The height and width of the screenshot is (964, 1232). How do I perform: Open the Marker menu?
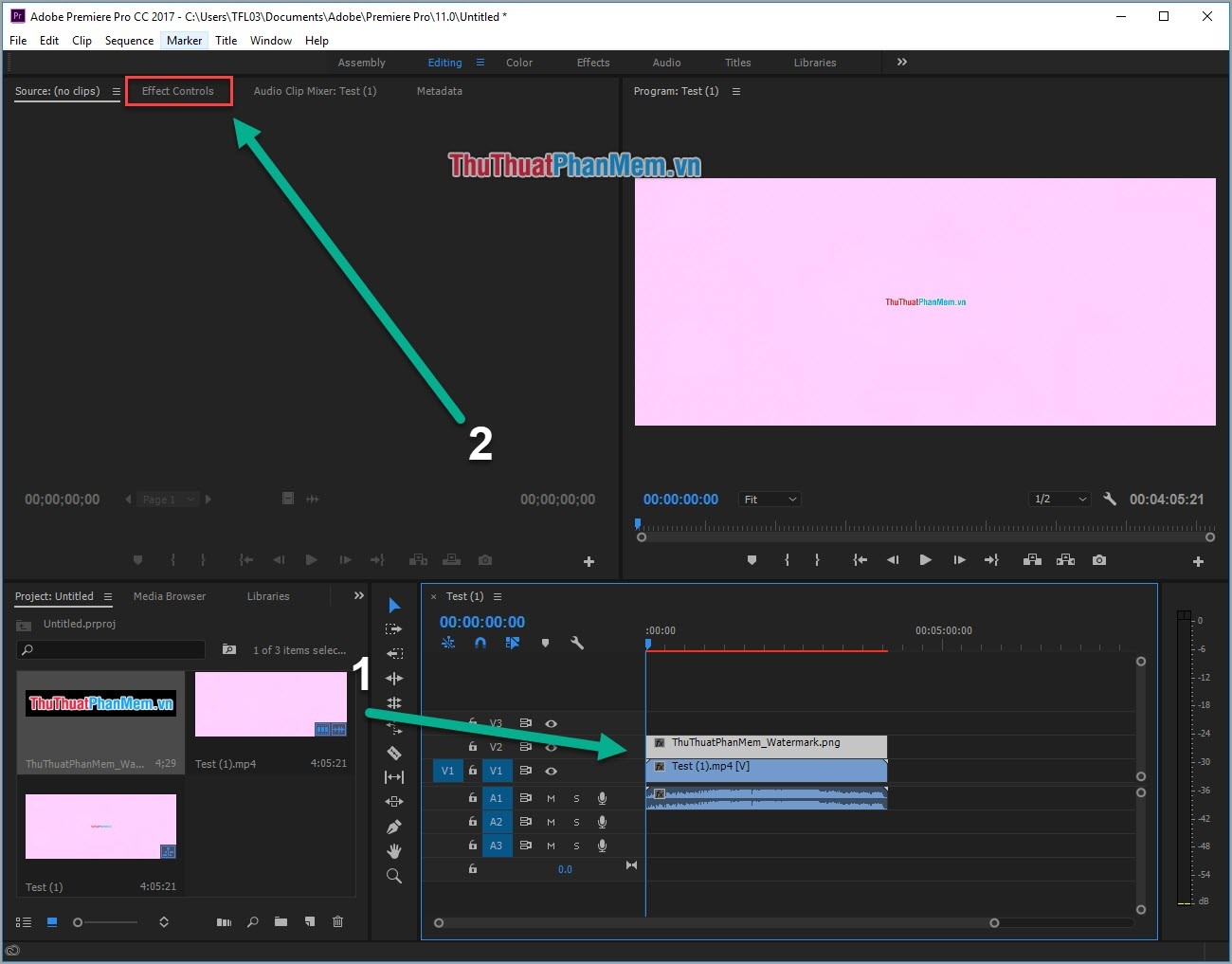click(185, 40)
